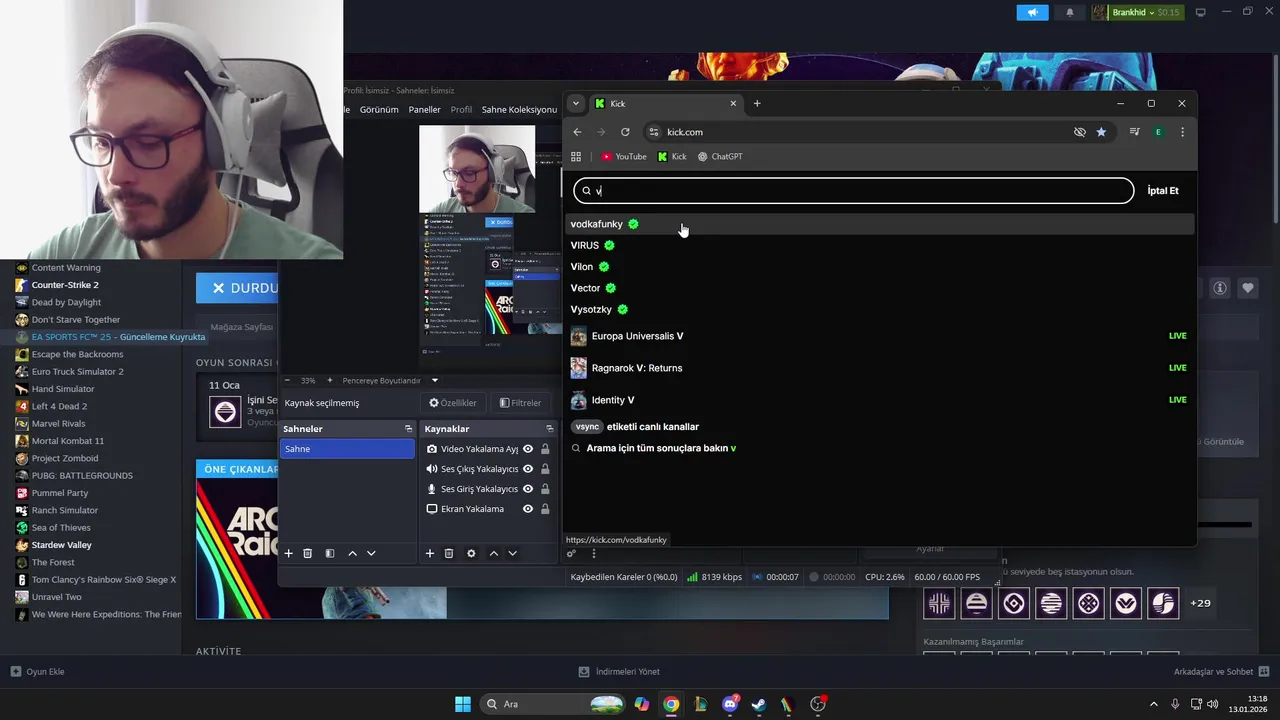Delete the selected scene in Sahneler panel

[308, 553]
